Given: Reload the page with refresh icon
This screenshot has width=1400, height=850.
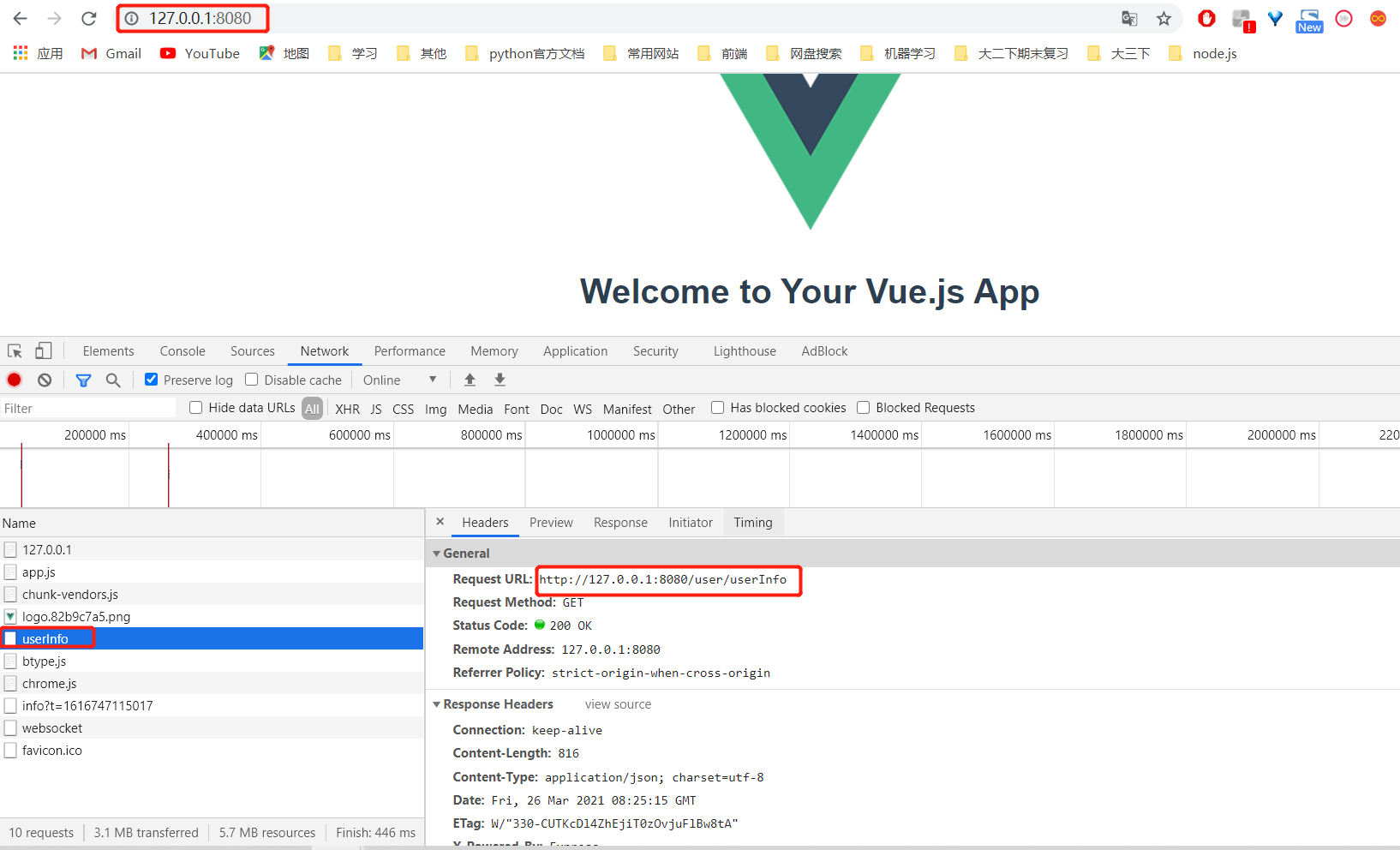Looking at the screenshot, I should (88, 18).
